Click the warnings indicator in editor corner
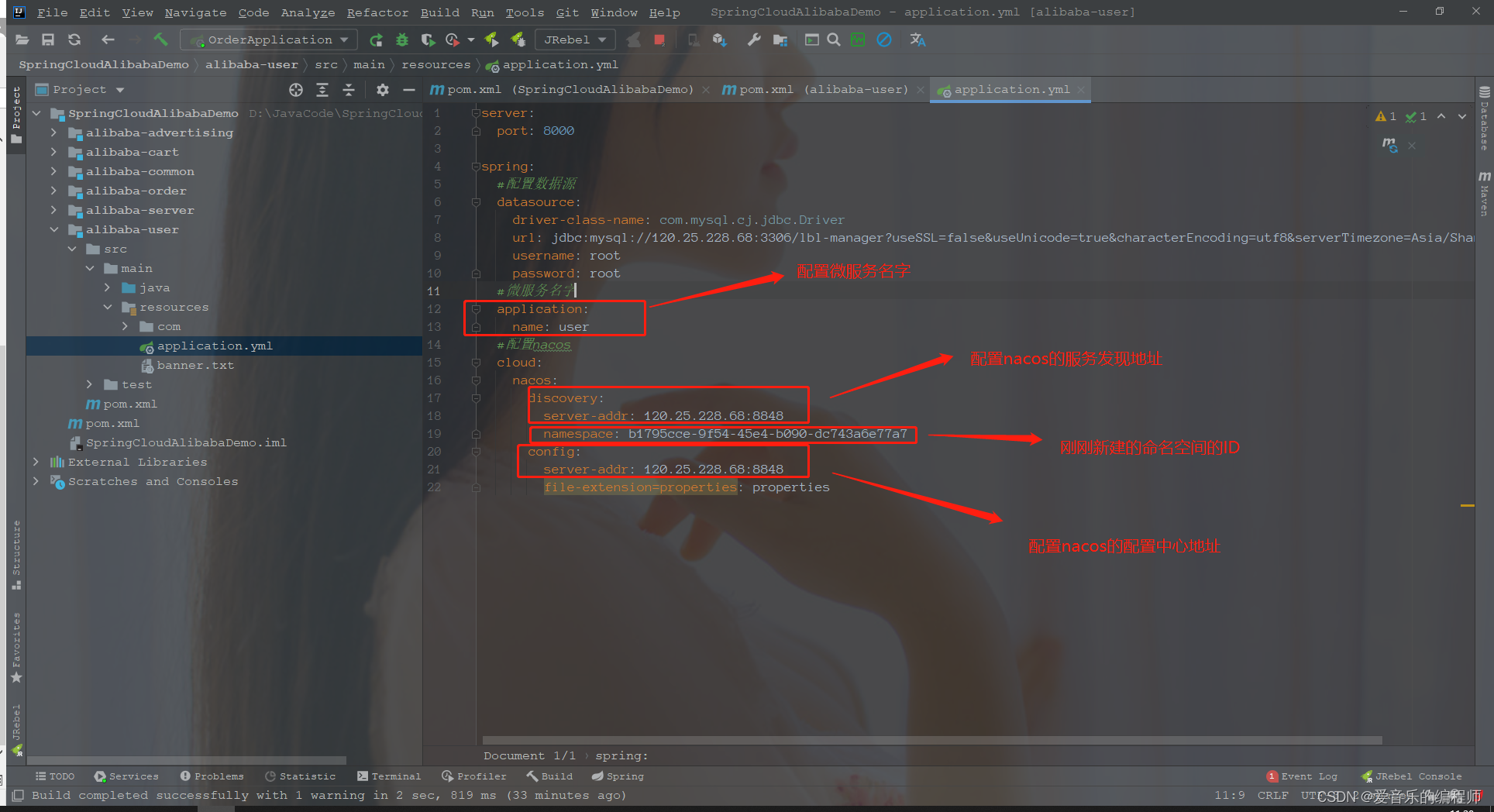Viewport: 1494px width, 812px height. 1386,116
